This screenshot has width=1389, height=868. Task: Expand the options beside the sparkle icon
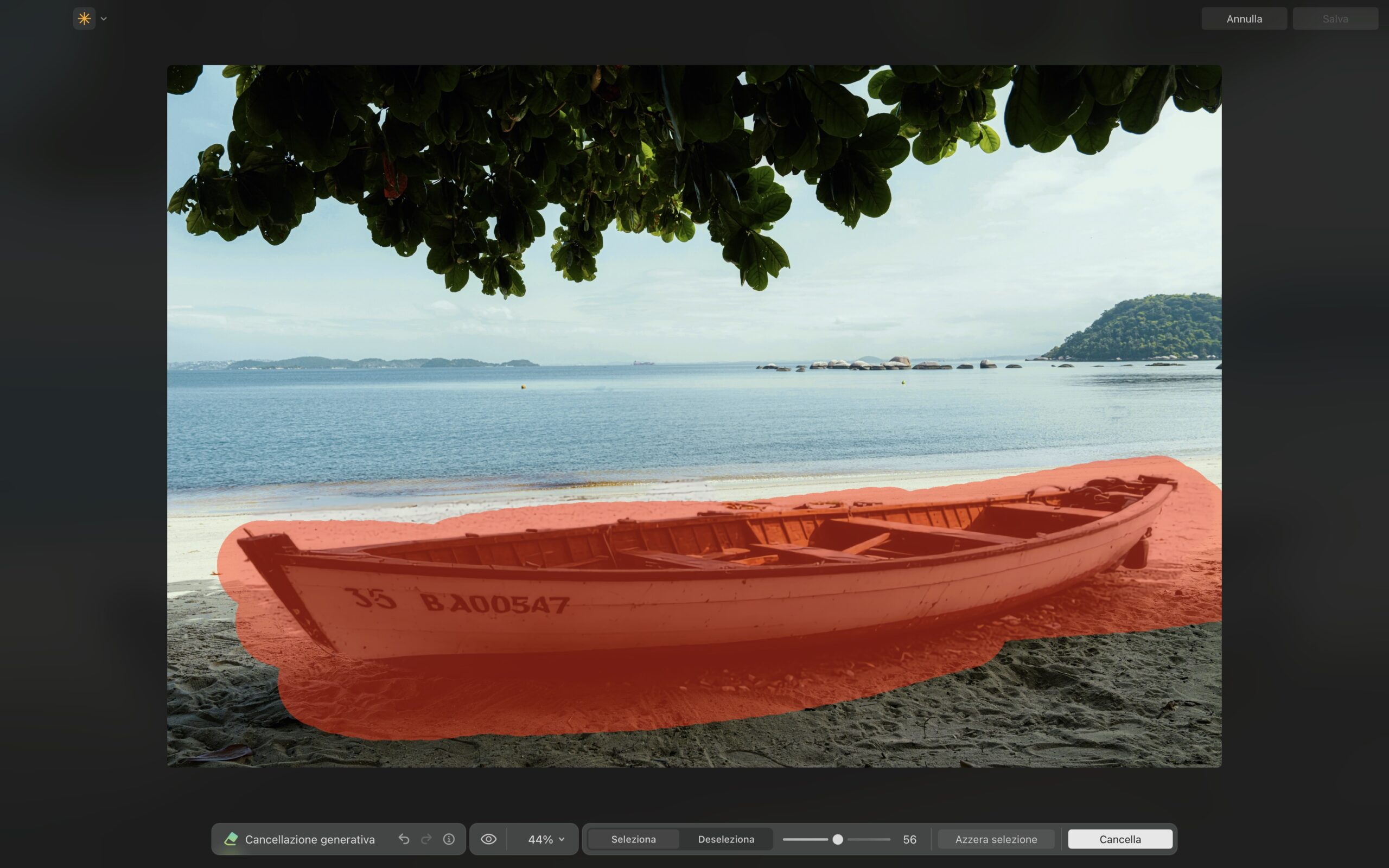point(104,18)
